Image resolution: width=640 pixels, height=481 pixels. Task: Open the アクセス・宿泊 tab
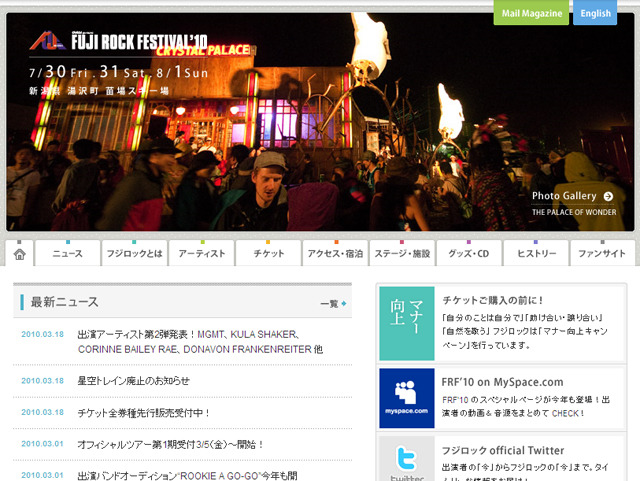[335, 254]
